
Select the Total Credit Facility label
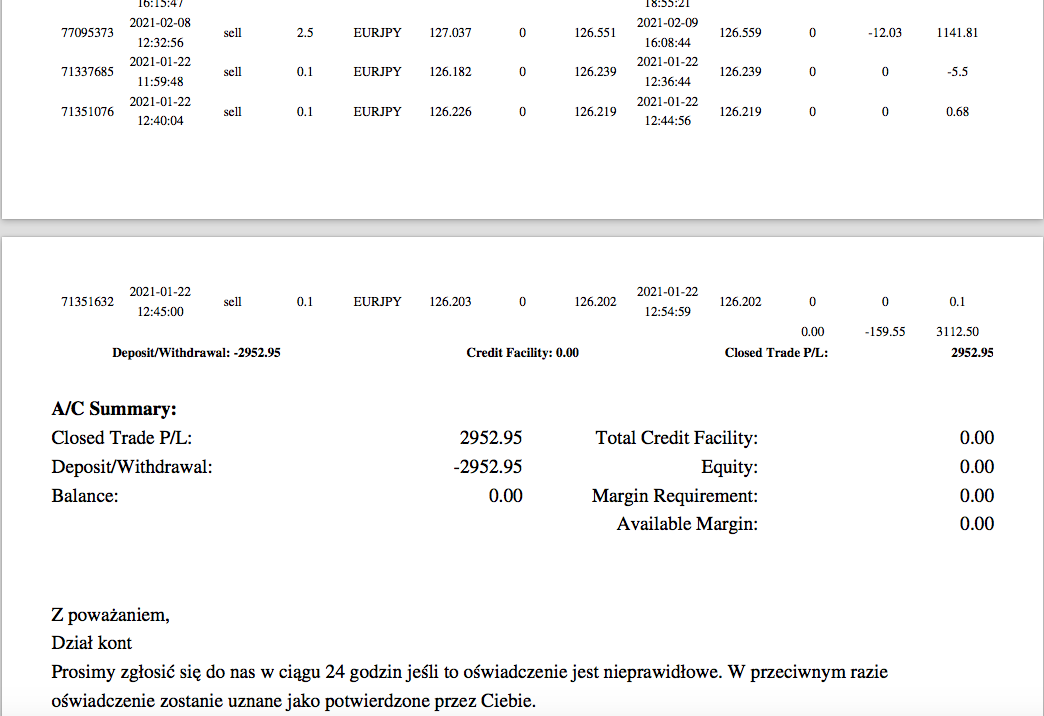[676, 438]
